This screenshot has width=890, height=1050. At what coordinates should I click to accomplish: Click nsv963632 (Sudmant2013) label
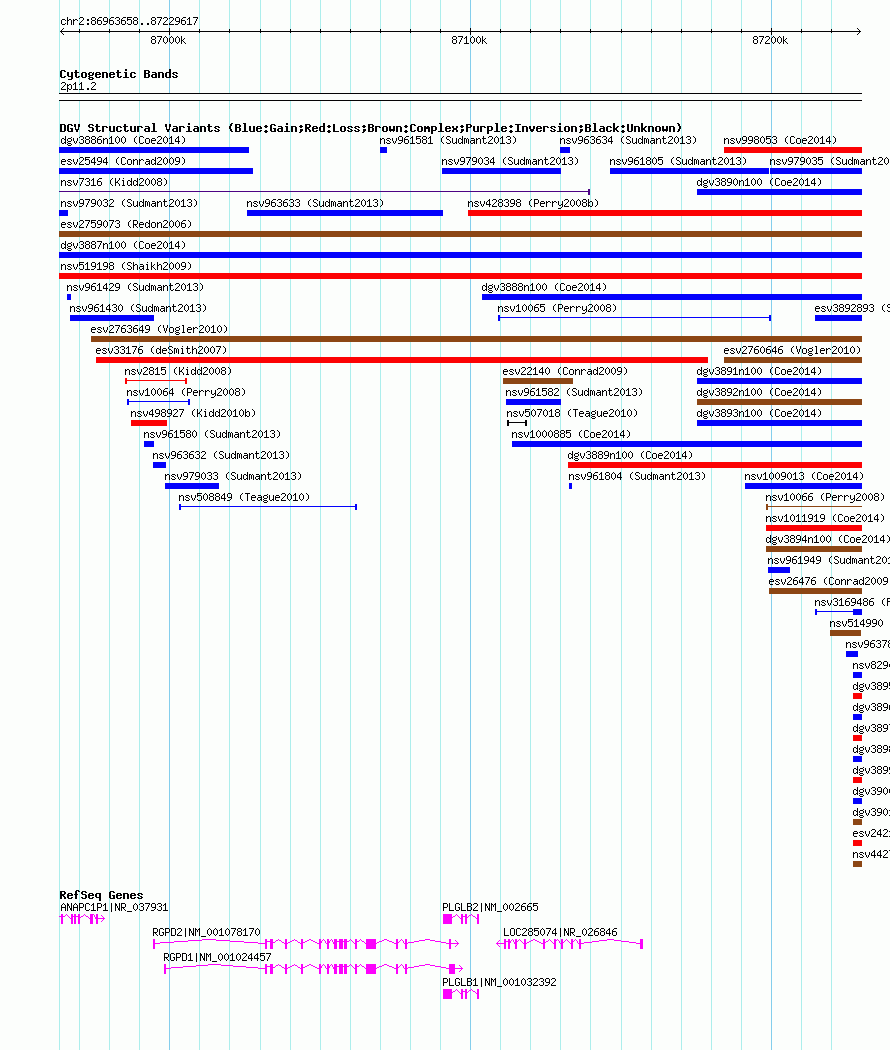click(x=221, y=455)
